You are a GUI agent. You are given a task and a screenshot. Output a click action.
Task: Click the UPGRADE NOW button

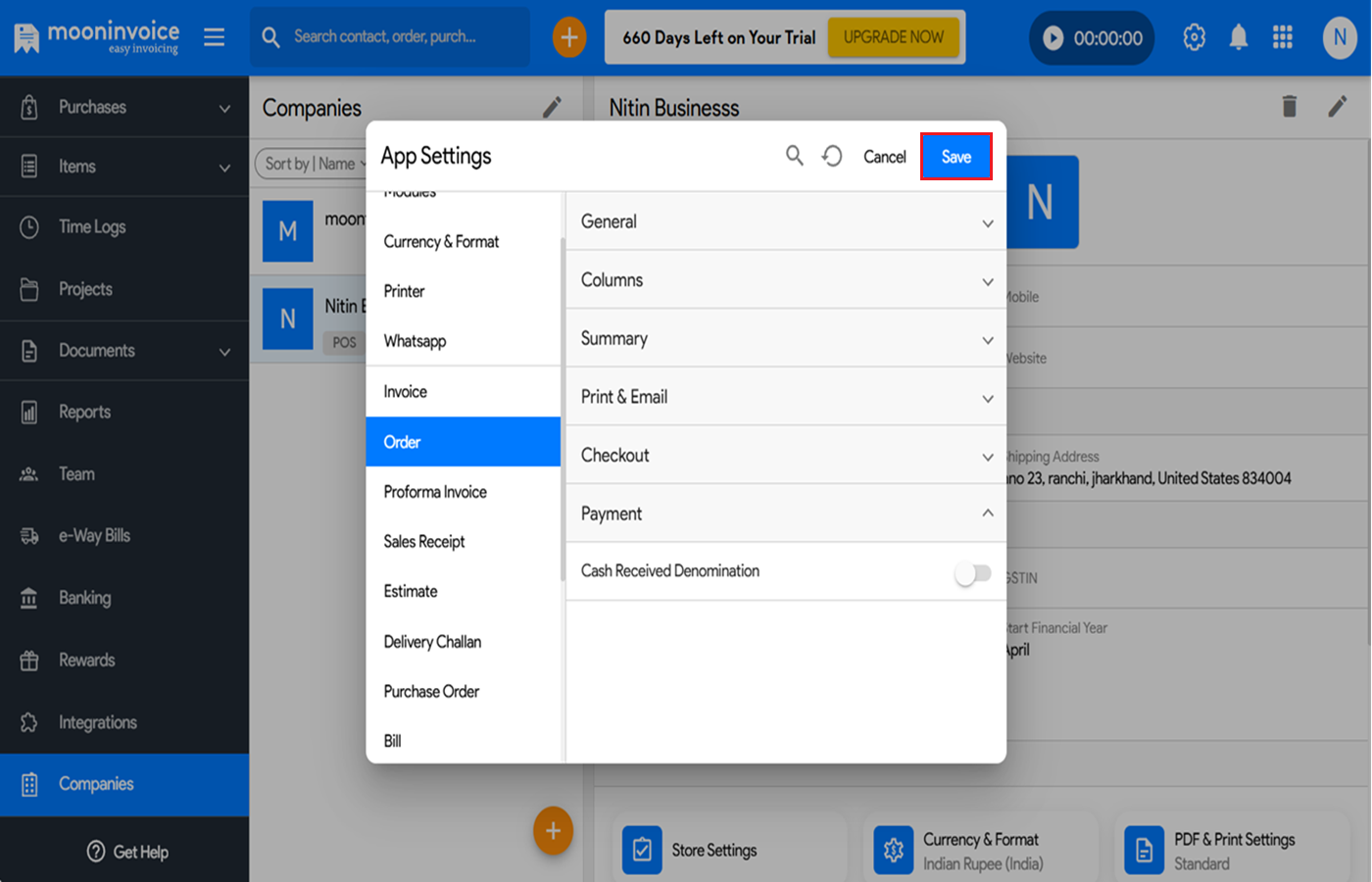point(894,37)
